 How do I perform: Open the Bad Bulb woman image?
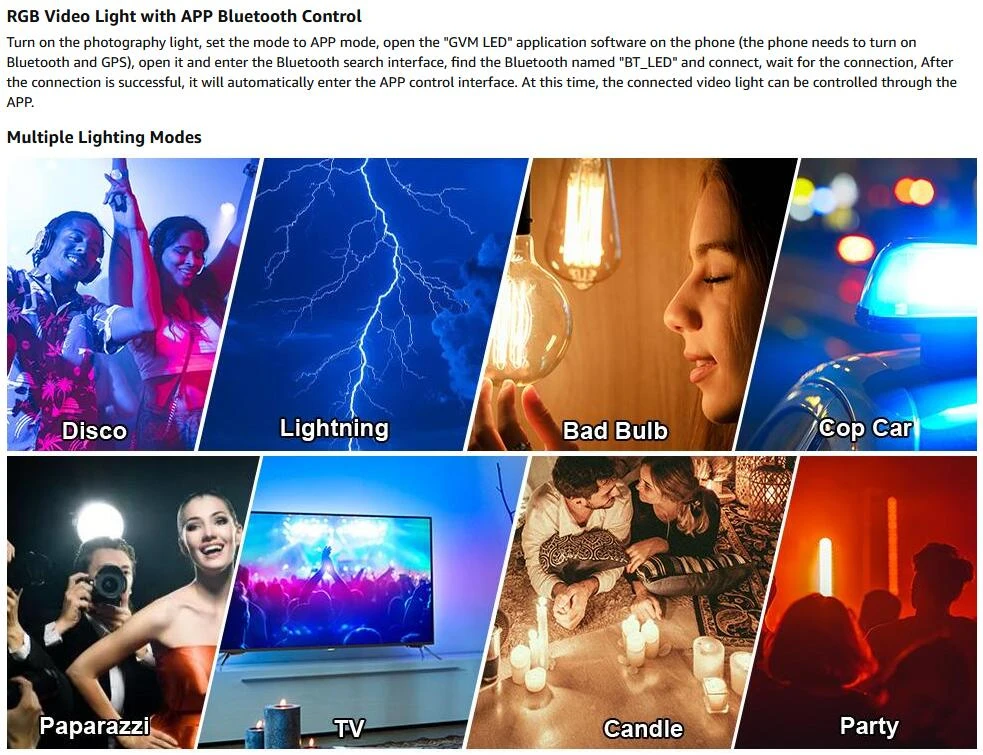tap(630, 304)
